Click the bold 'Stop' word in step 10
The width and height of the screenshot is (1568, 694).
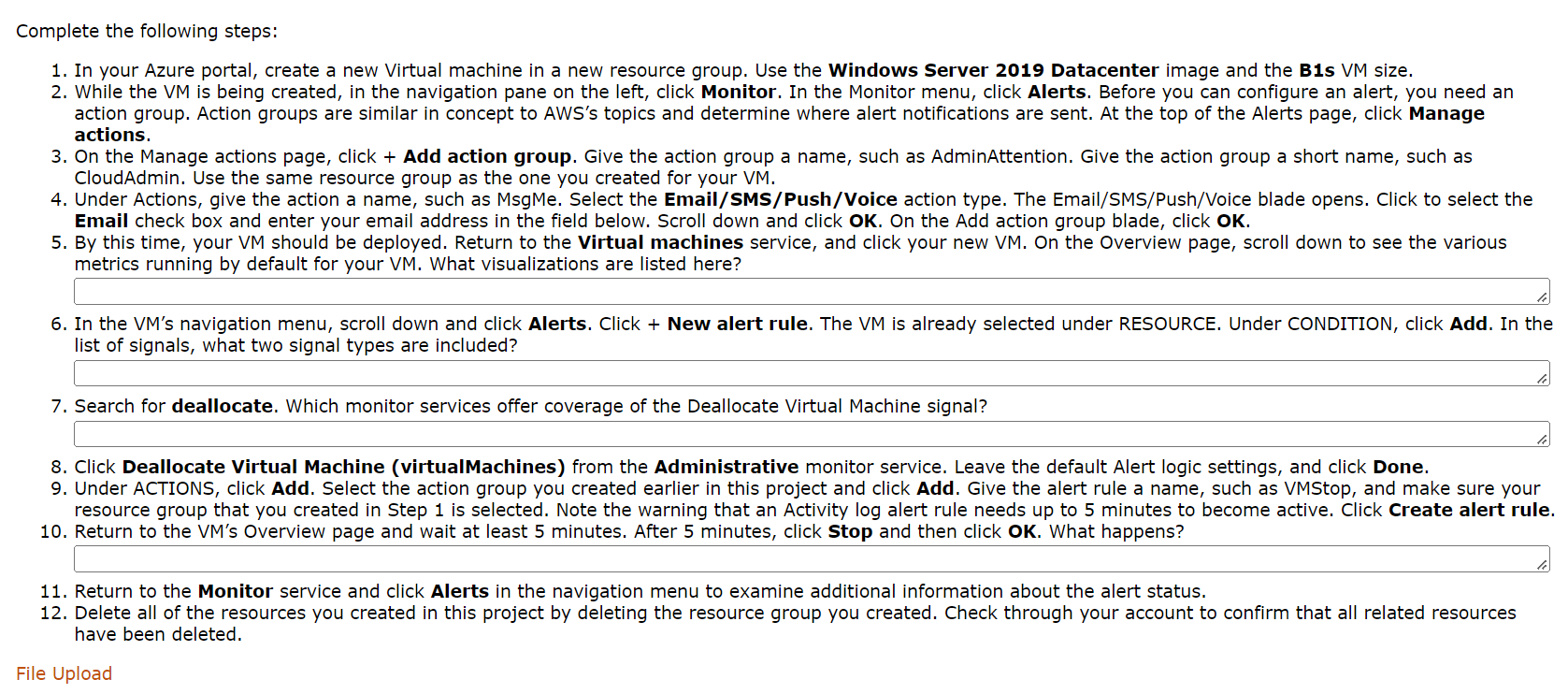tap(850, 531)
